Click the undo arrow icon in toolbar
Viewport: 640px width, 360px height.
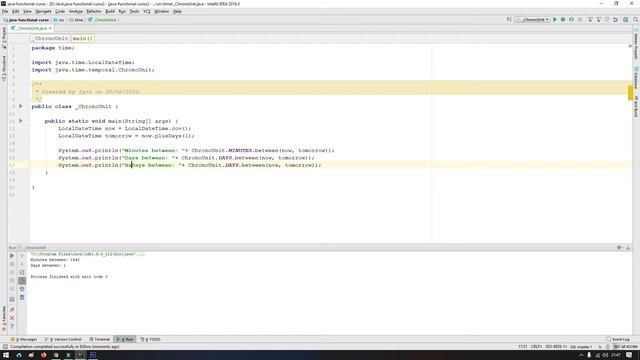click(616, 20)
